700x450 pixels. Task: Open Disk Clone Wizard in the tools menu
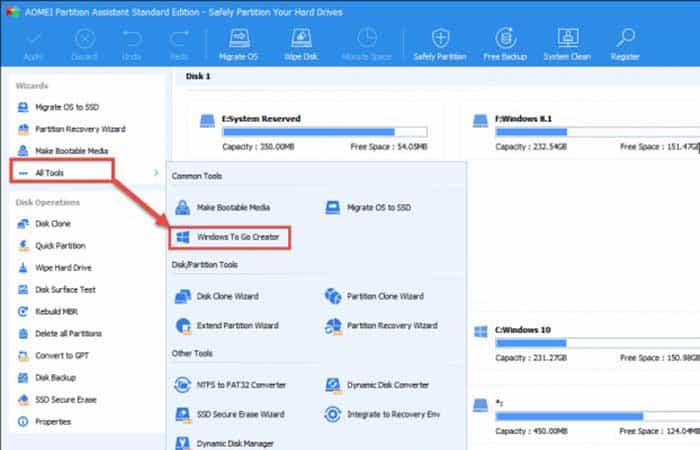(x=217, y=296)
